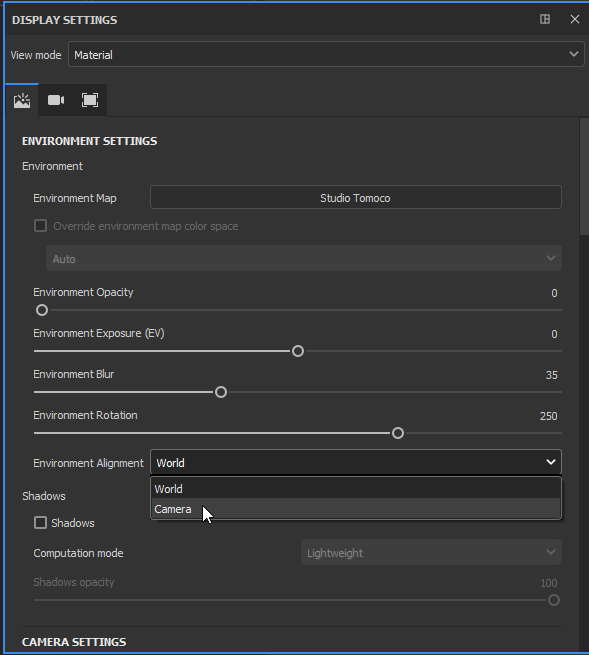Screen dimensions: 589x655
Task: Click the Environment Exposure slider handle
Action: tap(298, 351)
